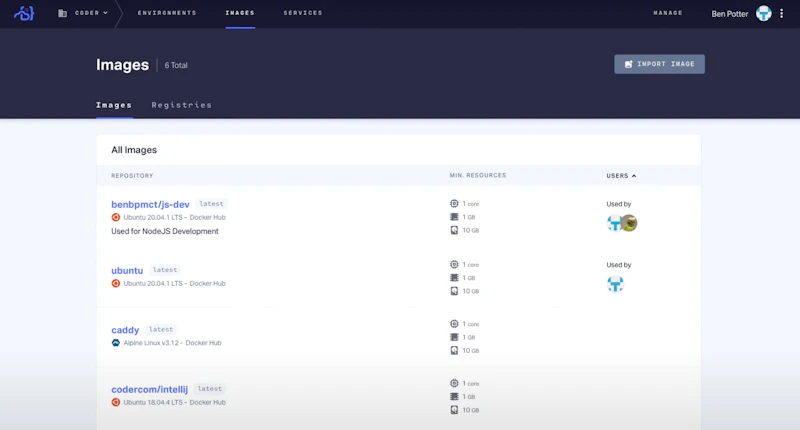This screenshot has width=800, height=430.
Task: Select the Images sub-tab
Action: [x=114, y=105]
